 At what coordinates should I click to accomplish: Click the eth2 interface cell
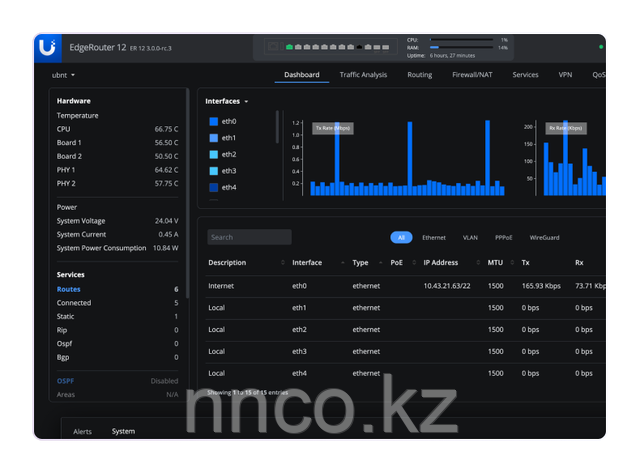pyautogui.click(x=299, y=329)
